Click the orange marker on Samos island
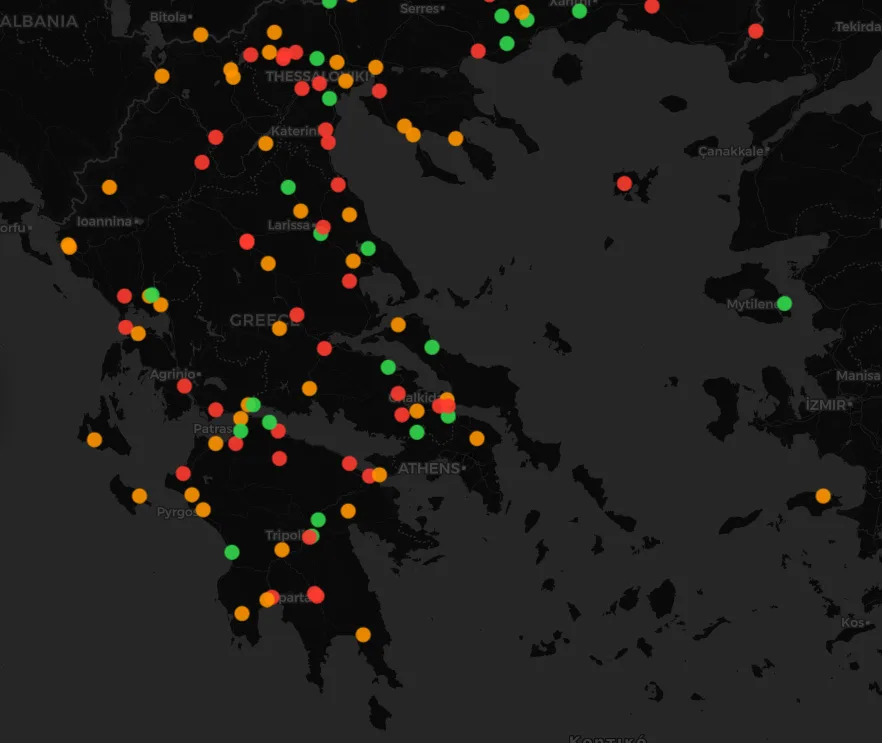The width and height of the screenshot is (882, 743). tap(823, 495)
